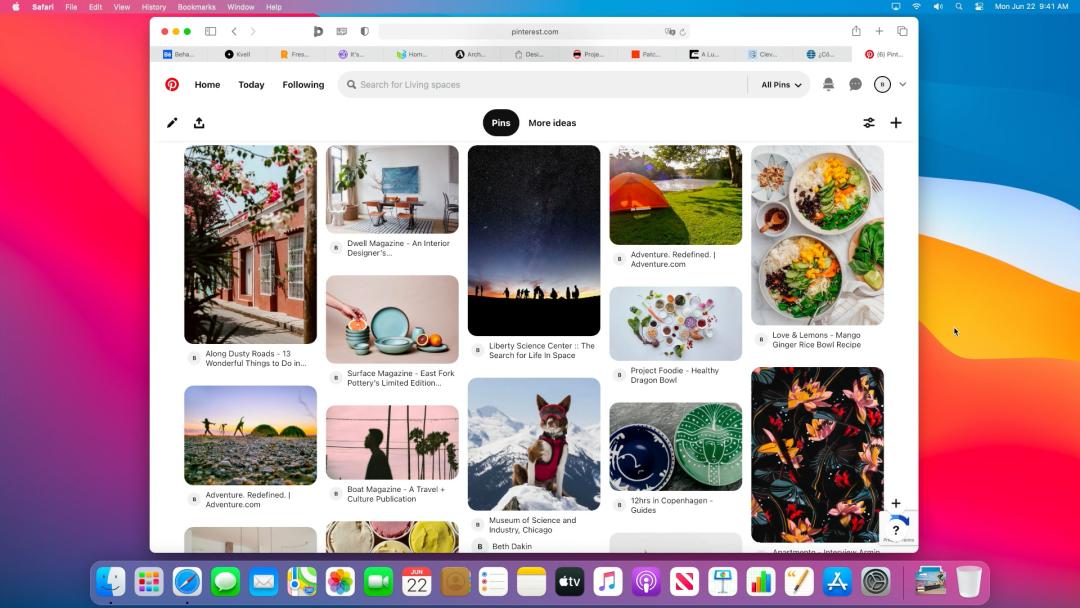1080x608 pixels.
Task: Open the dark floral pattern pin
Action: (818, 455)
